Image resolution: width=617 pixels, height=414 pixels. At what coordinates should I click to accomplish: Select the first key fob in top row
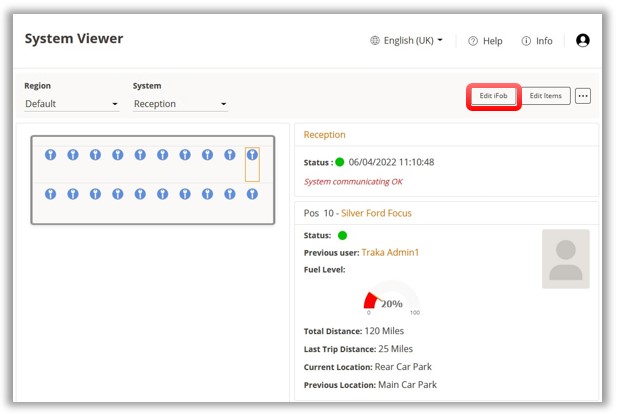50,155
